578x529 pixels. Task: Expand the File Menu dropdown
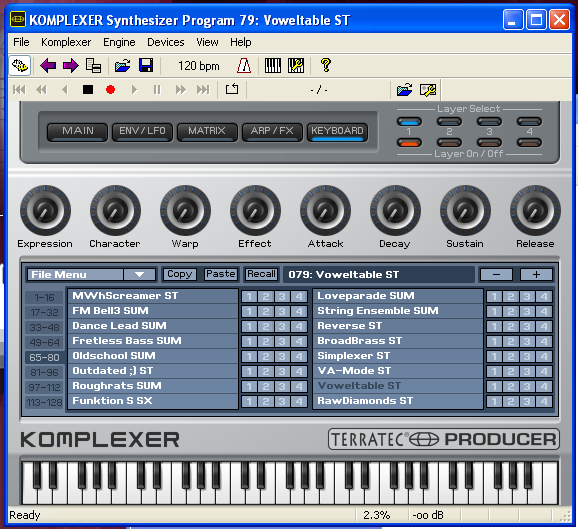coord(91,275)
